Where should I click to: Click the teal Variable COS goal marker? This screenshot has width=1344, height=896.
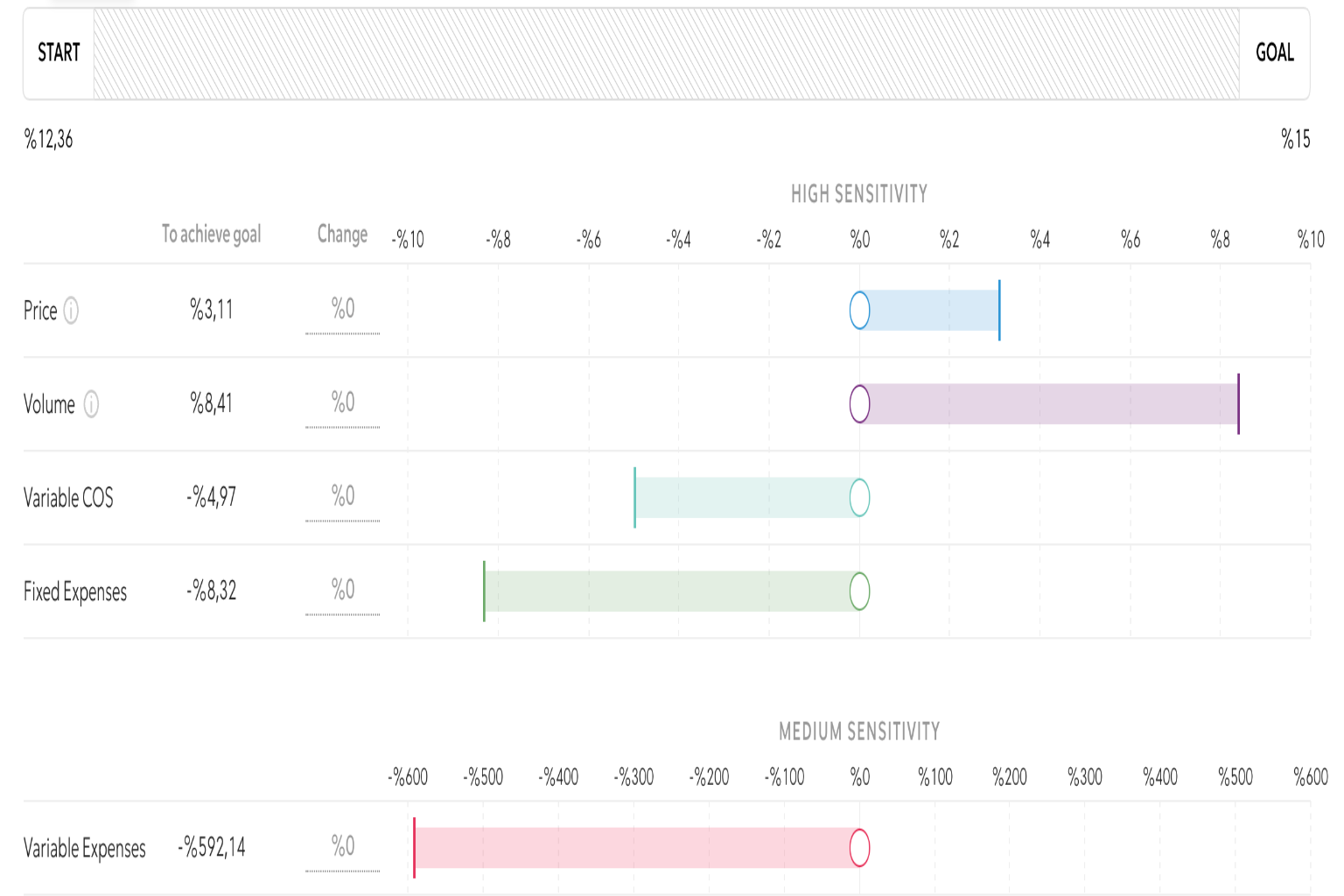click(635, 498)
